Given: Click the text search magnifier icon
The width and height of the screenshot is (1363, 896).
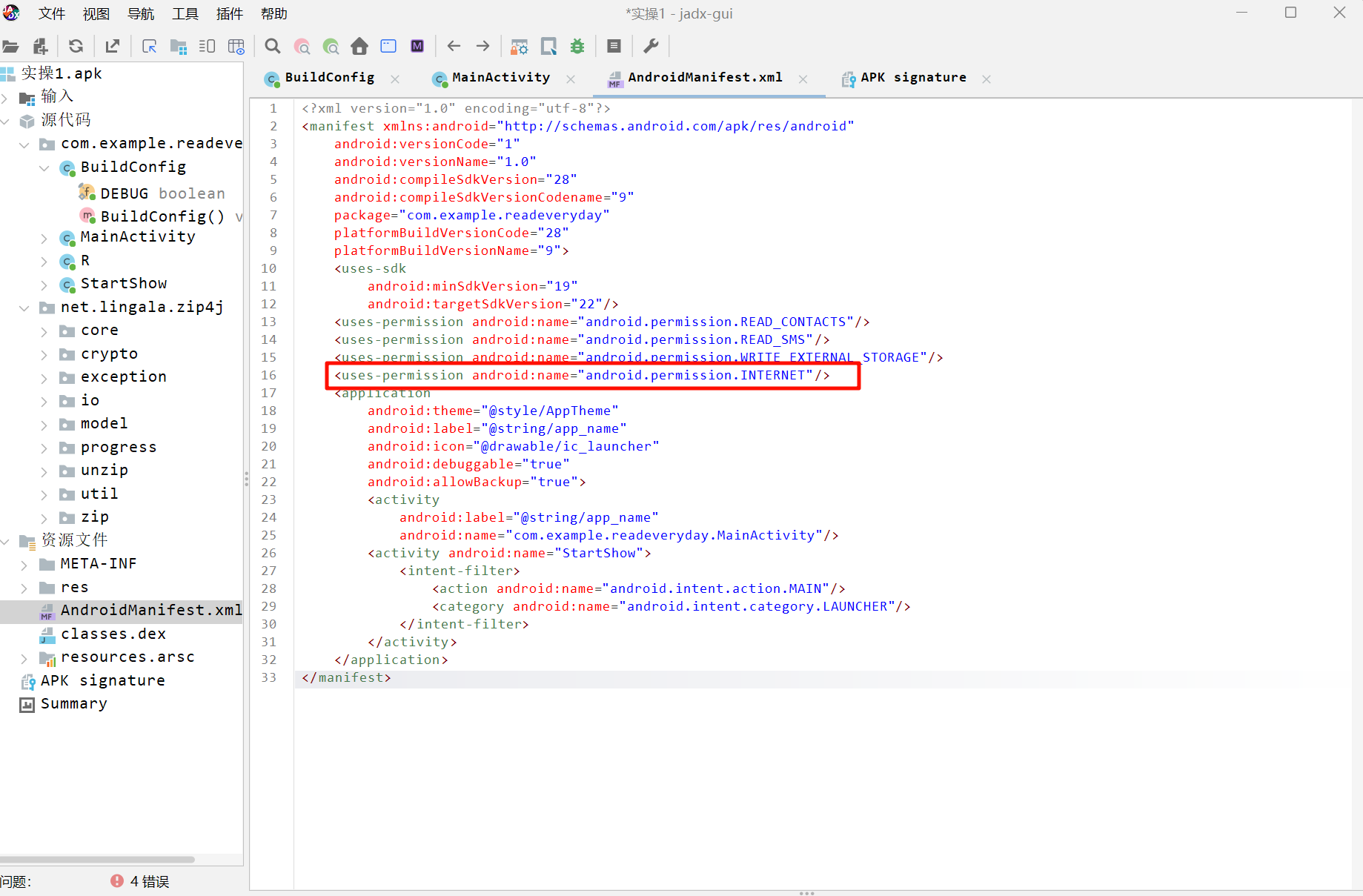Looking at the screenshot, I should [273, 47].
